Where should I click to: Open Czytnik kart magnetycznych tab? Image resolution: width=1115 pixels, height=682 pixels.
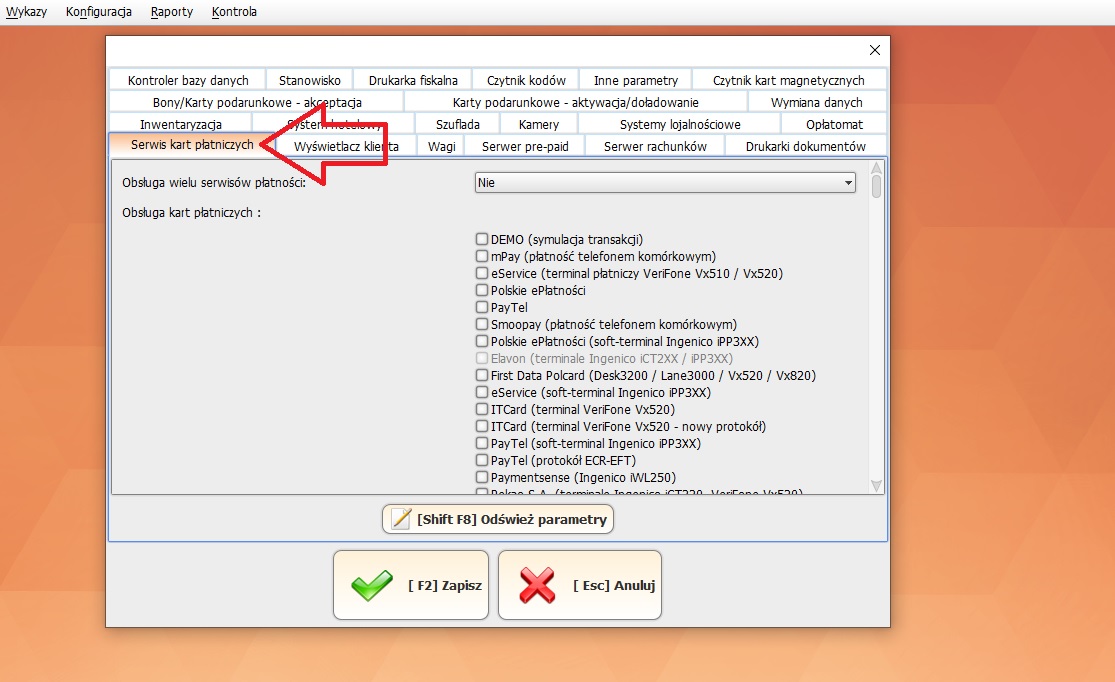[x=789, y=80]
